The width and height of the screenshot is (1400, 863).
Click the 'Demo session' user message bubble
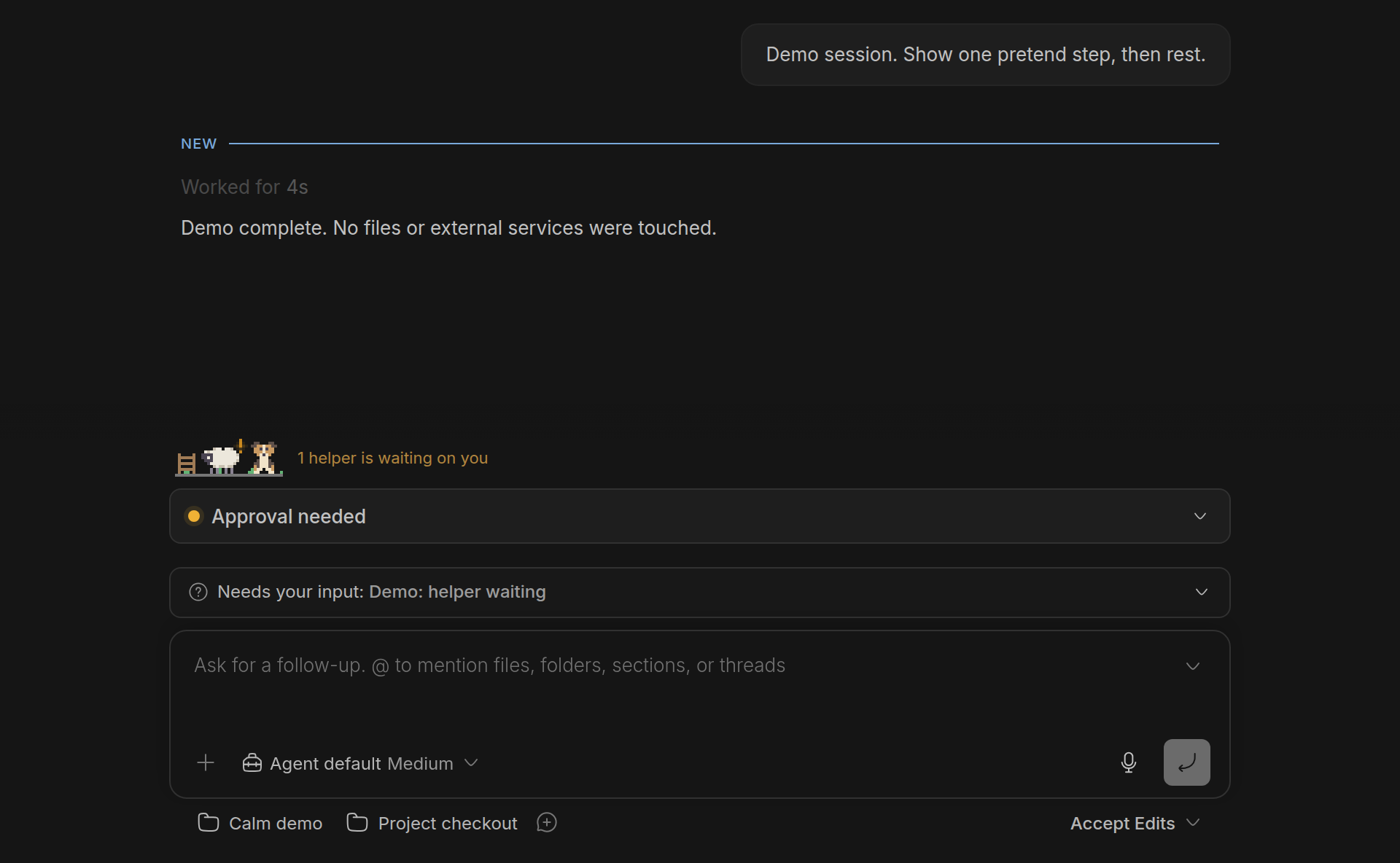[x=985, y=55]
